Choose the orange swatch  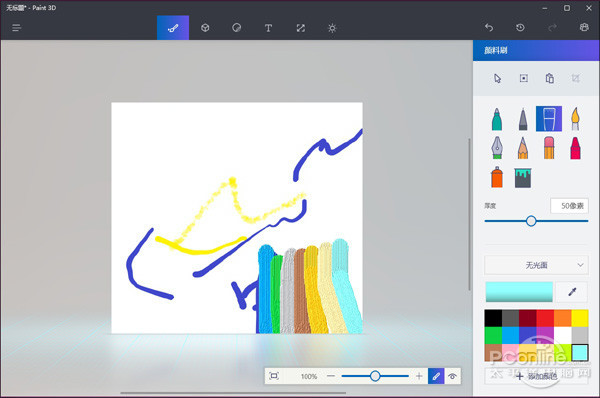point(562,318)
